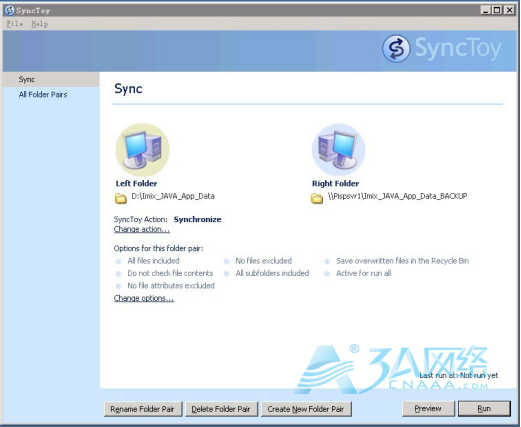Click the right folder path \\Pispsvr1\Imix_JAVA_App_Data_BACKUP
Image resolution: width=521 pixels, height=427 pixels.
pos(397,196)
